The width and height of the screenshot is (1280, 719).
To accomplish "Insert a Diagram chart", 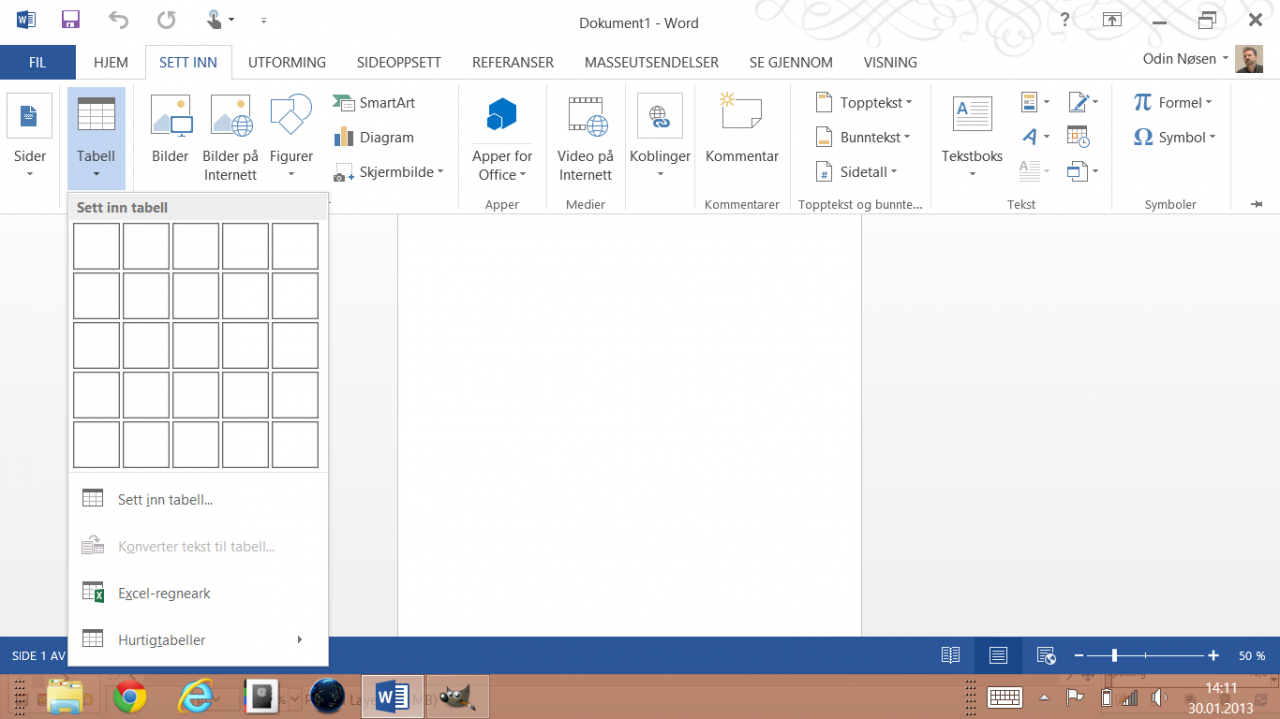I will [x=374, y=137].
